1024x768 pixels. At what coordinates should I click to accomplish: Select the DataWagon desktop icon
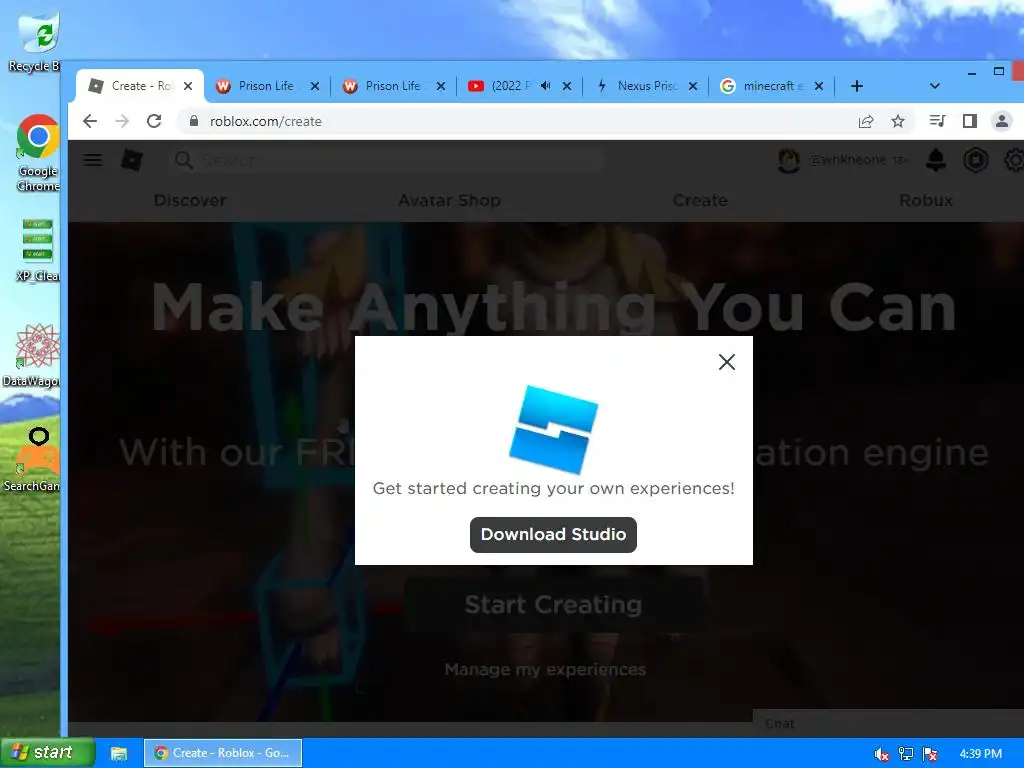(33, 356)
